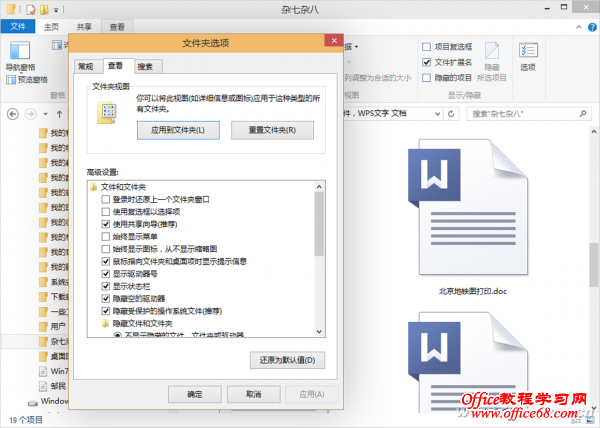Enable 始终显示图标，从不显示缩略图 checkbox
The width and height of the screenshot is (600, 428).
[x=106, y=249]
